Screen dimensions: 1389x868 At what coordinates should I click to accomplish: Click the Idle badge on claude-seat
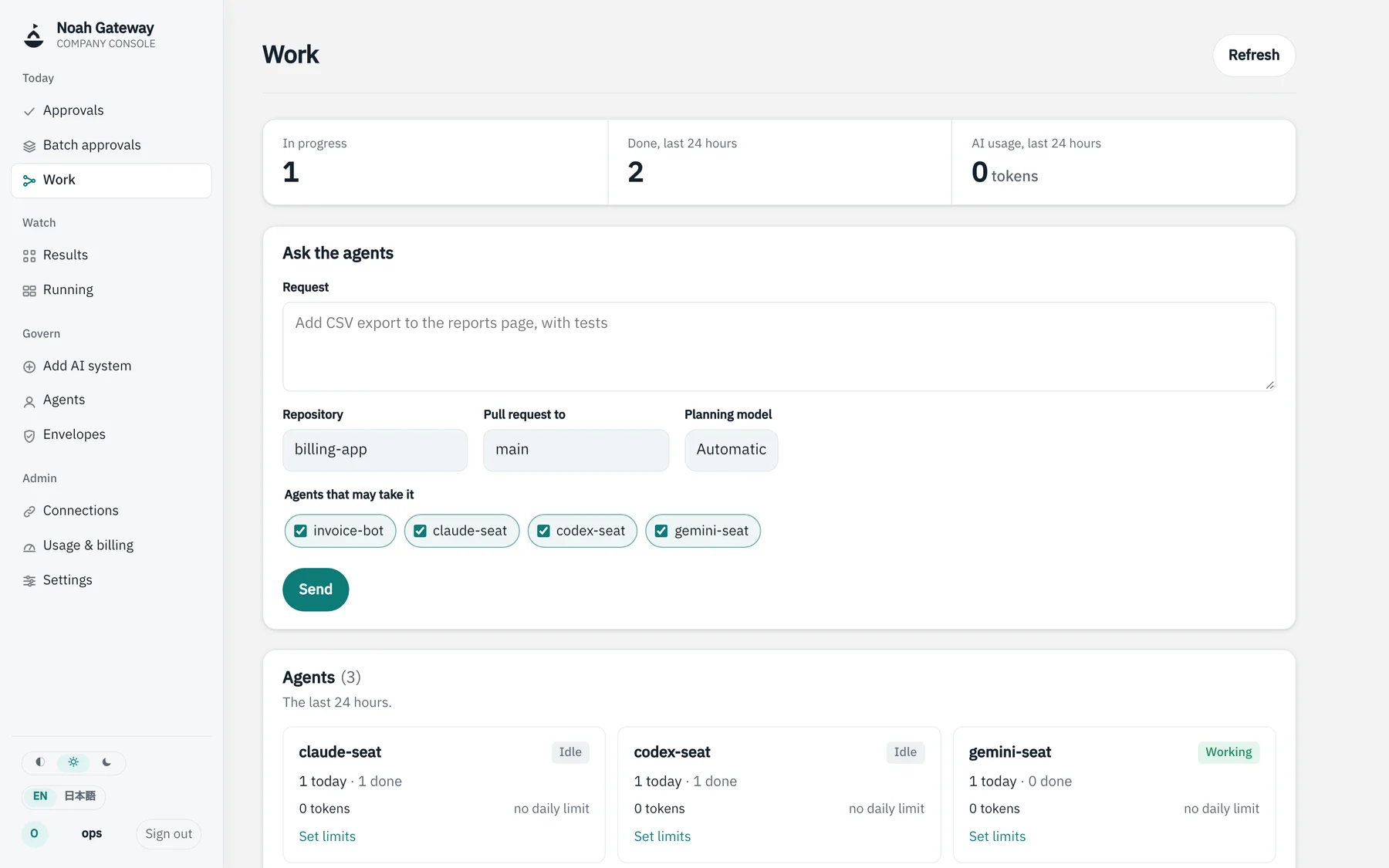pos(570,752)
